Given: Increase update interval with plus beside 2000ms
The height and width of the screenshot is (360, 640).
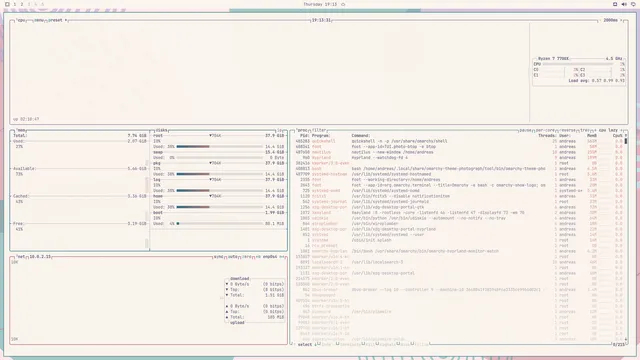Looking at the screenshot, I should click(x=621, y=20).
